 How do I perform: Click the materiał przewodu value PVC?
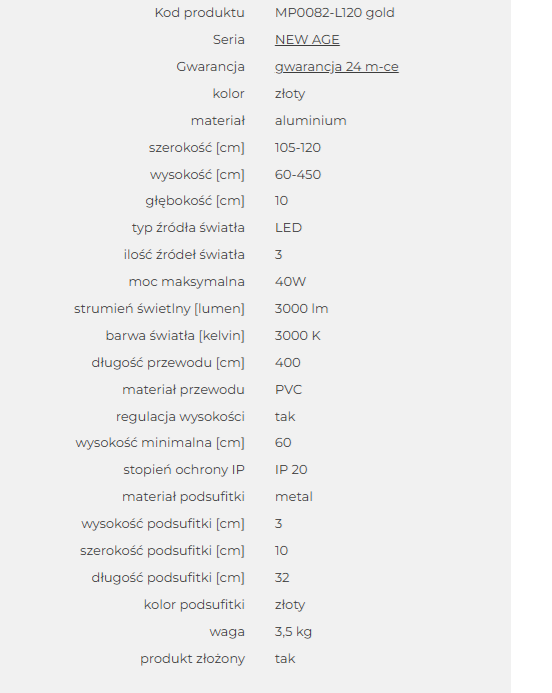[x=289, y=389]
